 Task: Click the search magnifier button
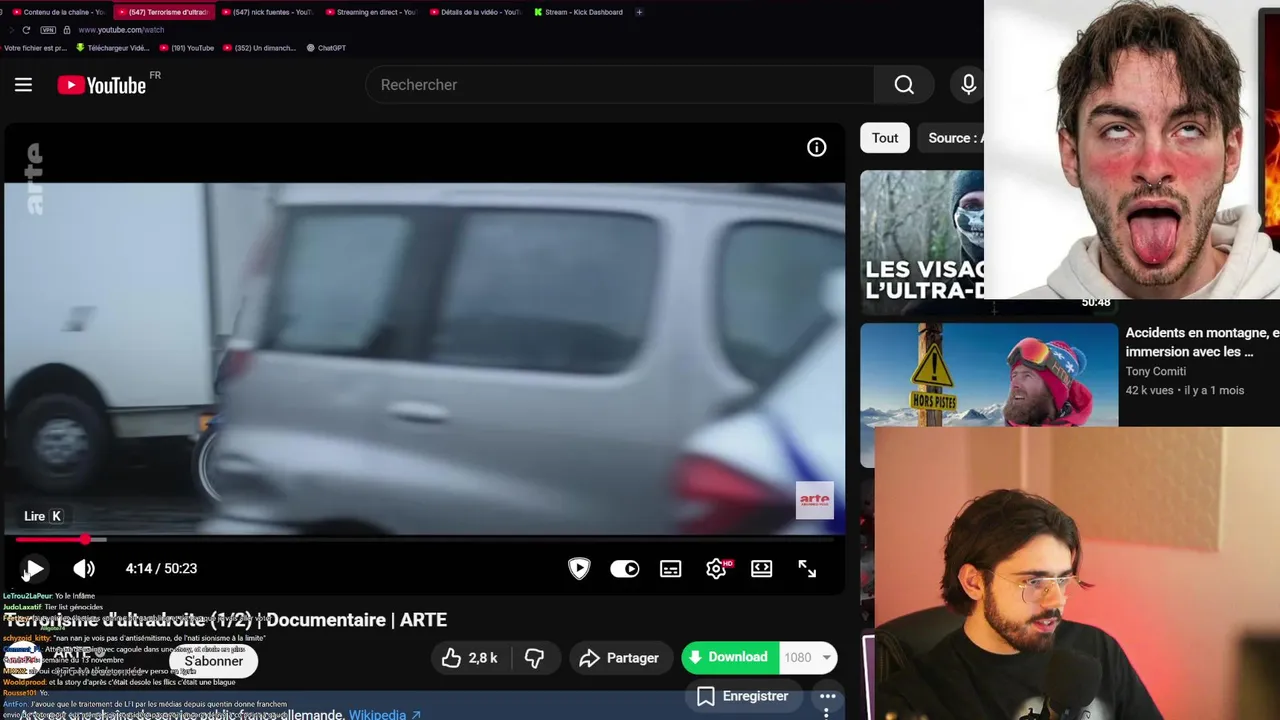tap(904, 85)
